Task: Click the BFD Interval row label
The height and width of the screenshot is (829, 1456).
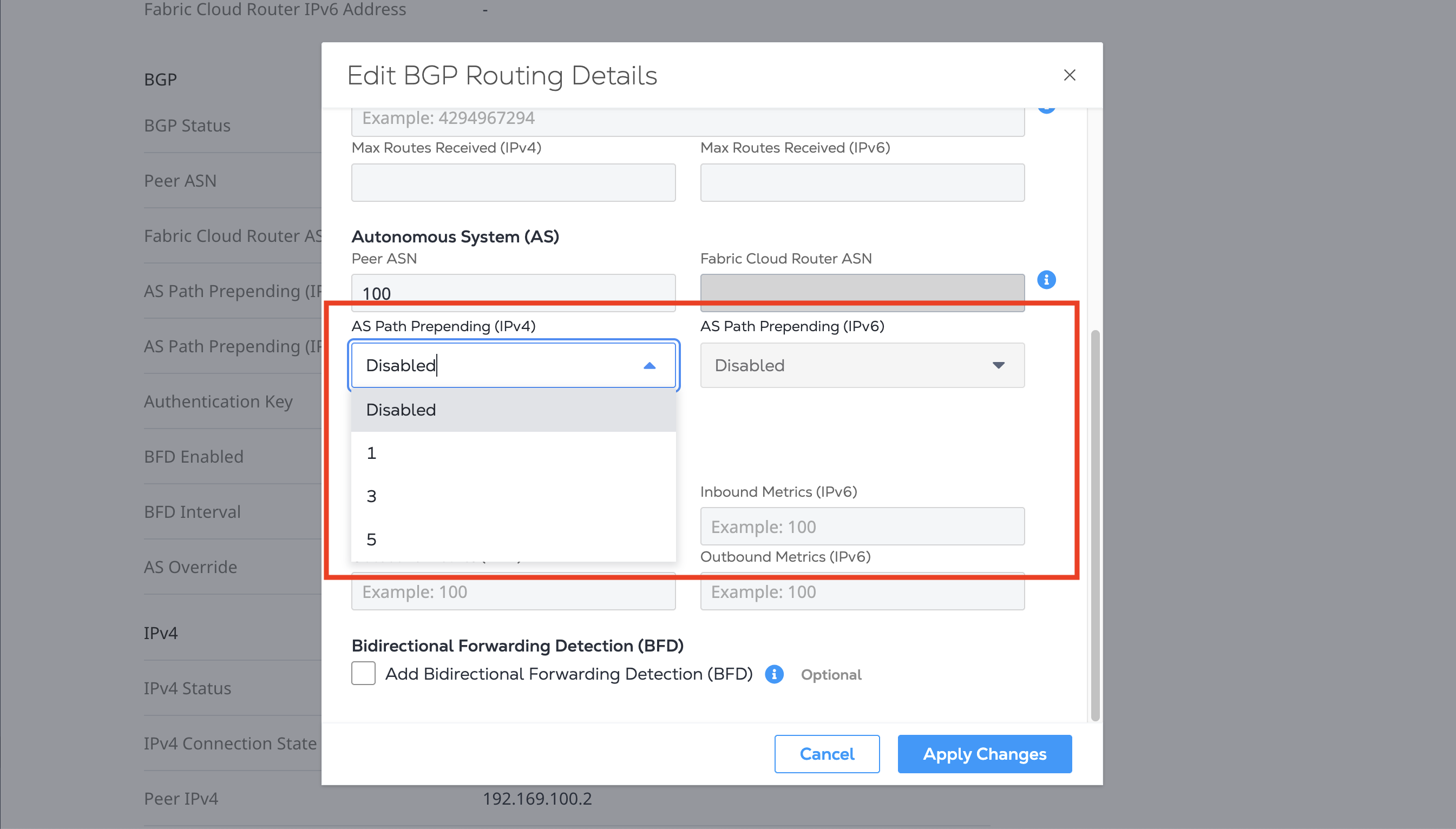Action: [x=192, y=512]
